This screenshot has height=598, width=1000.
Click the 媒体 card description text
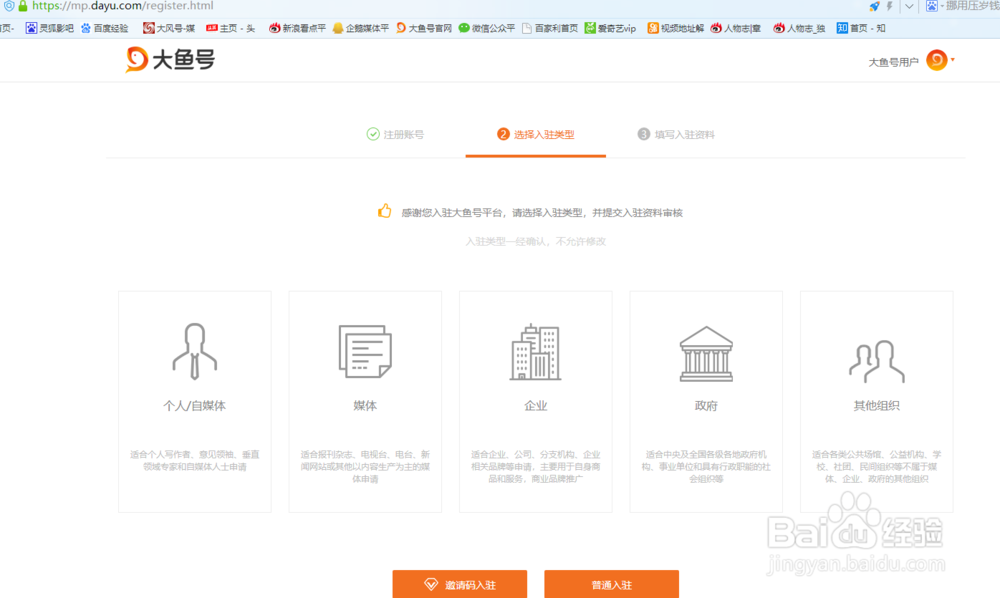[x=365, y=467]
